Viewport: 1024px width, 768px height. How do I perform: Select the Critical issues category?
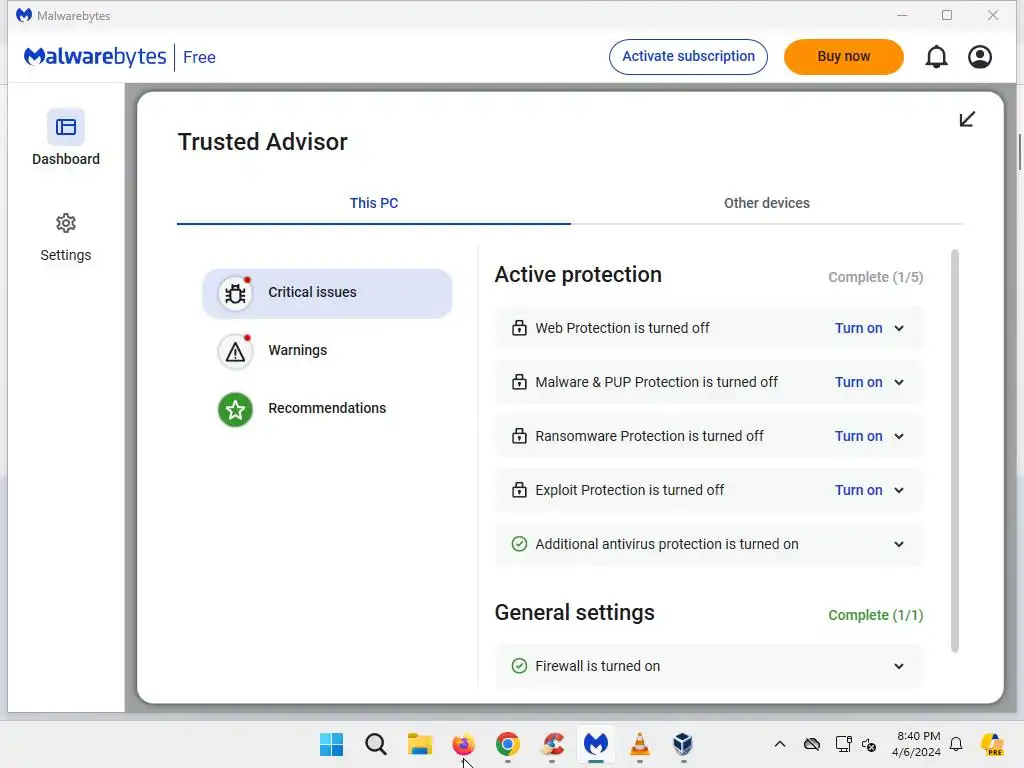(x=327, y=293)
